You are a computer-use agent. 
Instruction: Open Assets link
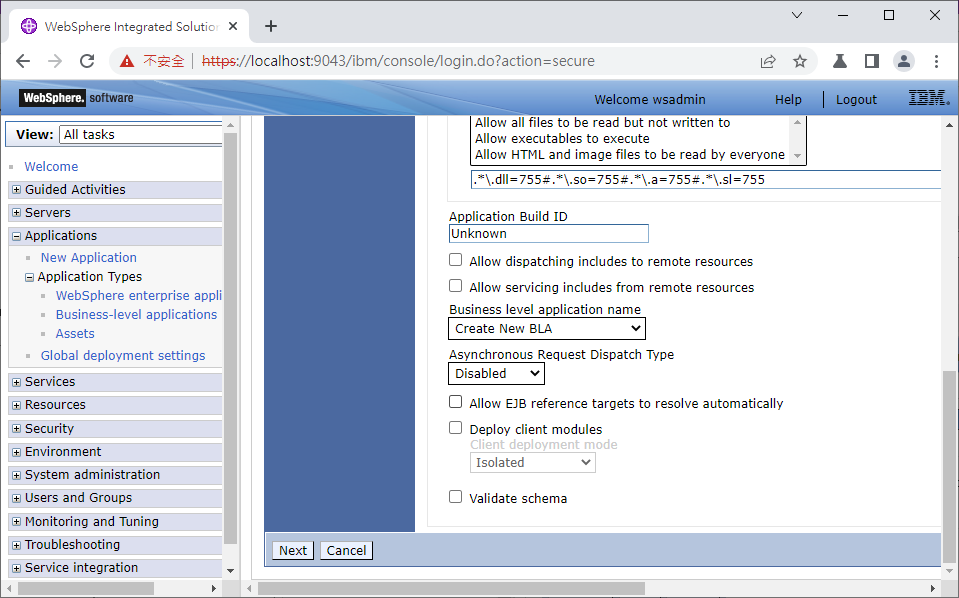[75, 333]
